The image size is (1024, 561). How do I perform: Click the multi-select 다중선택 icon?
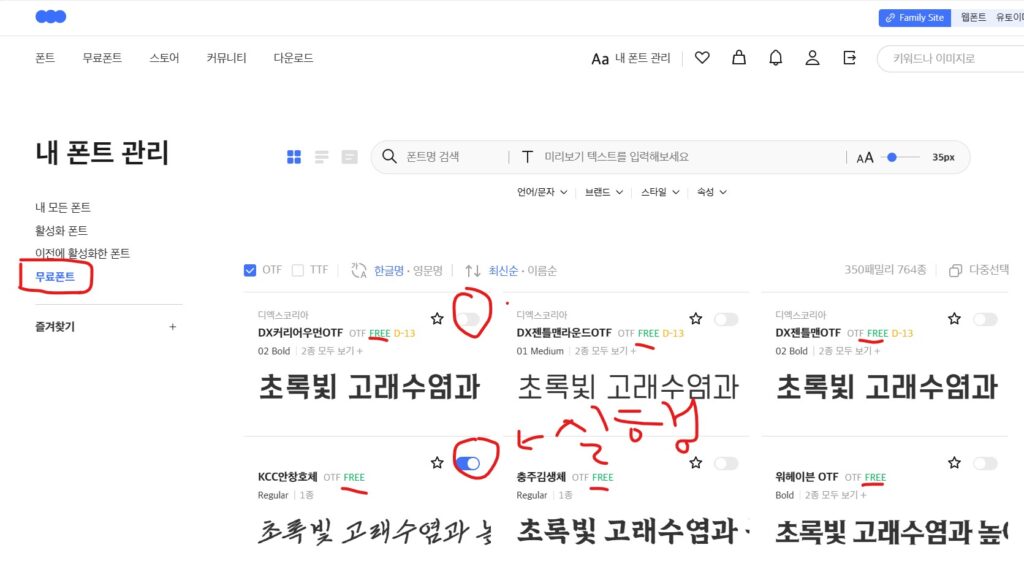[x=955, y=270]
